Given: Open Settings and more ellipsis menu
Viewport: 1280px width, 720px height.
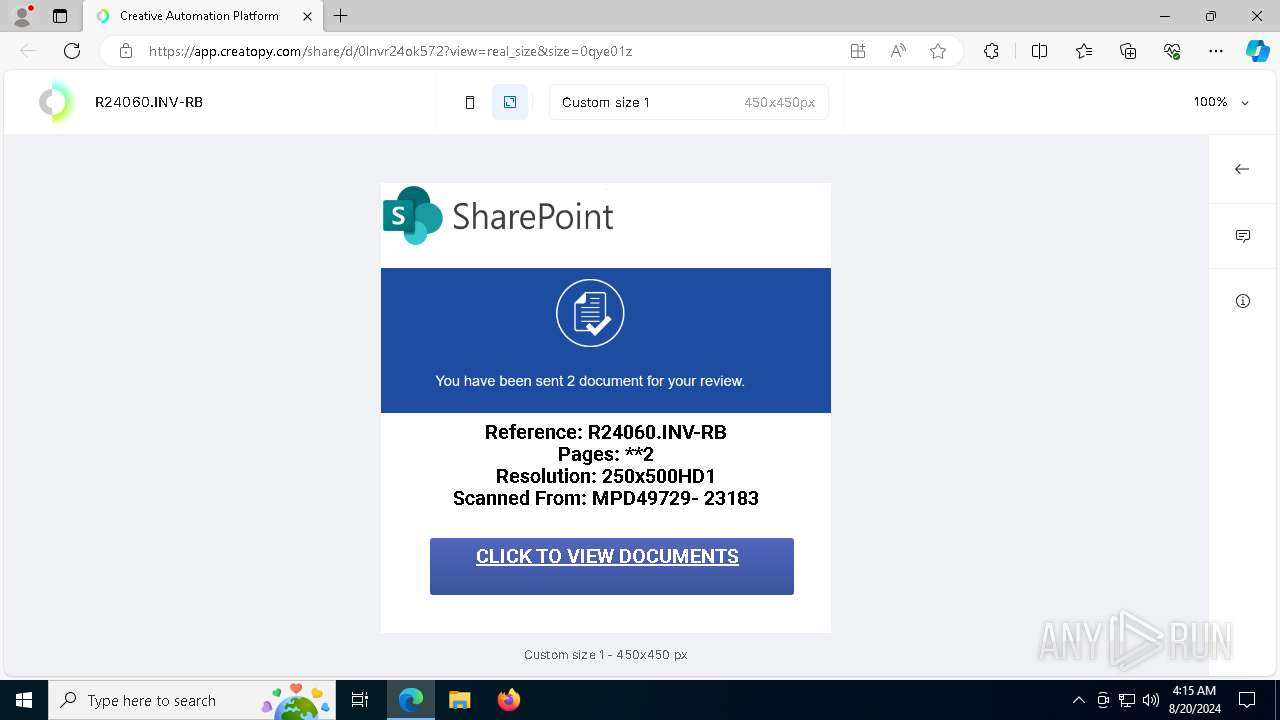Looking at the screenshot, I should pos(1216,51).
